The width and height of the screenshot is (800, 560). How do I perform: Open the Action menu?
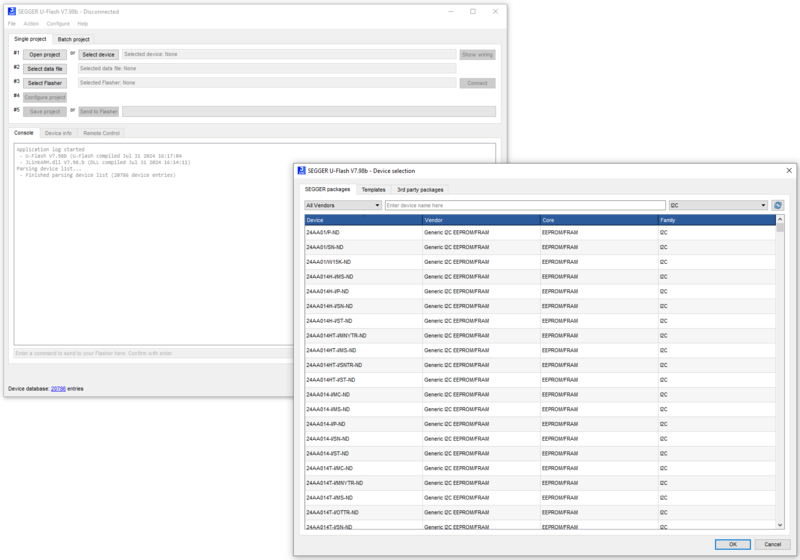point(31,23)
